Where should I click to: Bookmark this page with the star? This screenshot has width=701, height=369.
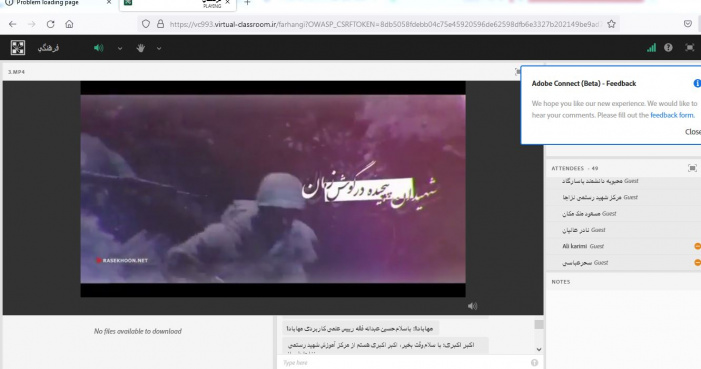(x=611, y=24)
